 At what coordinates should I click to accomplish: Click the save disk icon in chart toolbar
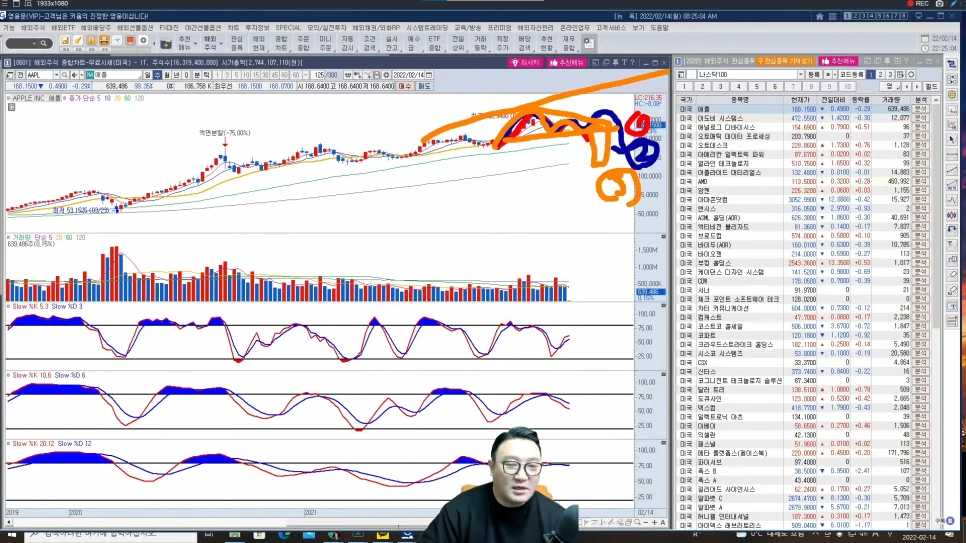point(376,75)
